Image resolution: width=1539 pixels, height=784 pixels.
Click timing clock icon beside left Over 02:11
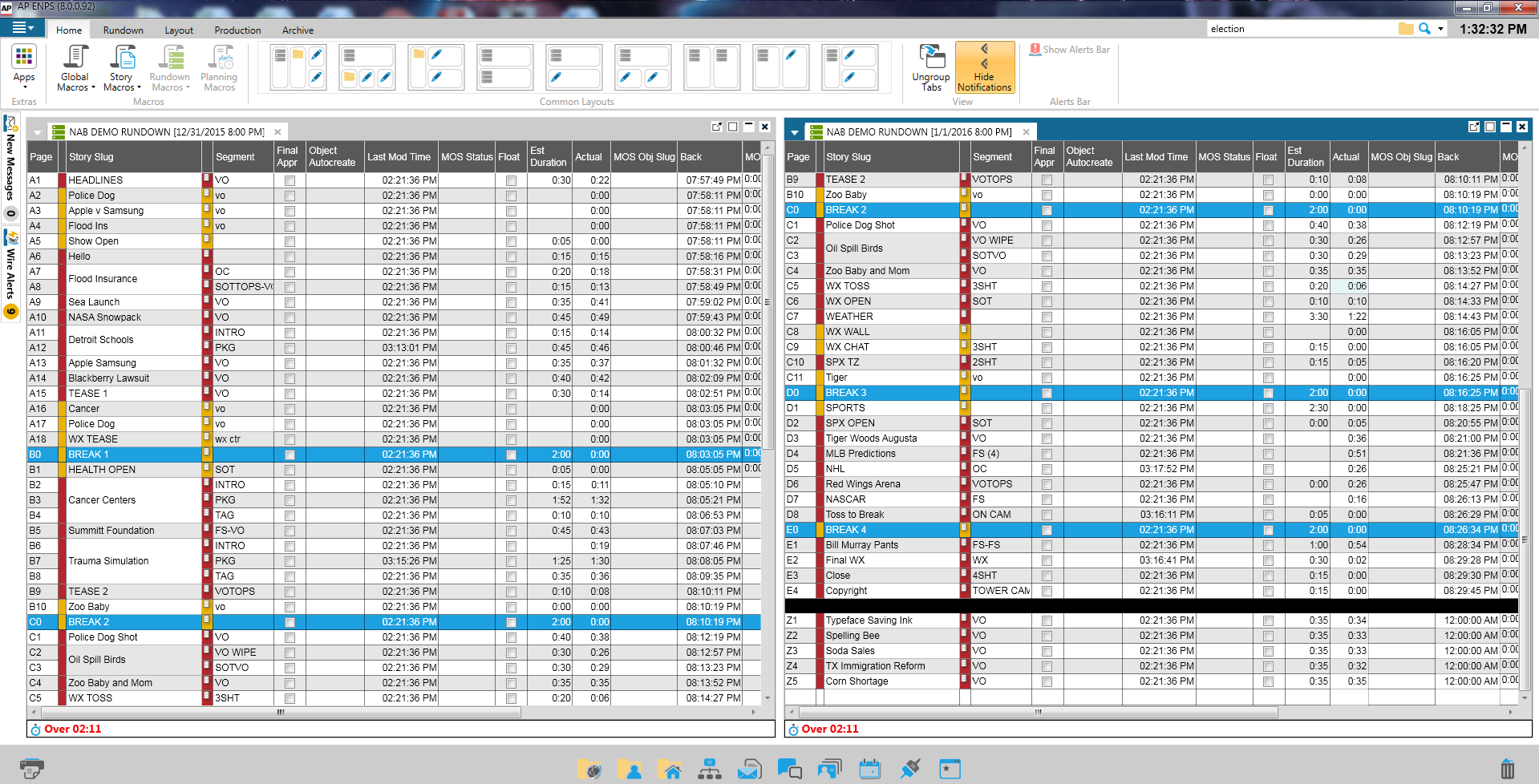[x=35, y=729]
